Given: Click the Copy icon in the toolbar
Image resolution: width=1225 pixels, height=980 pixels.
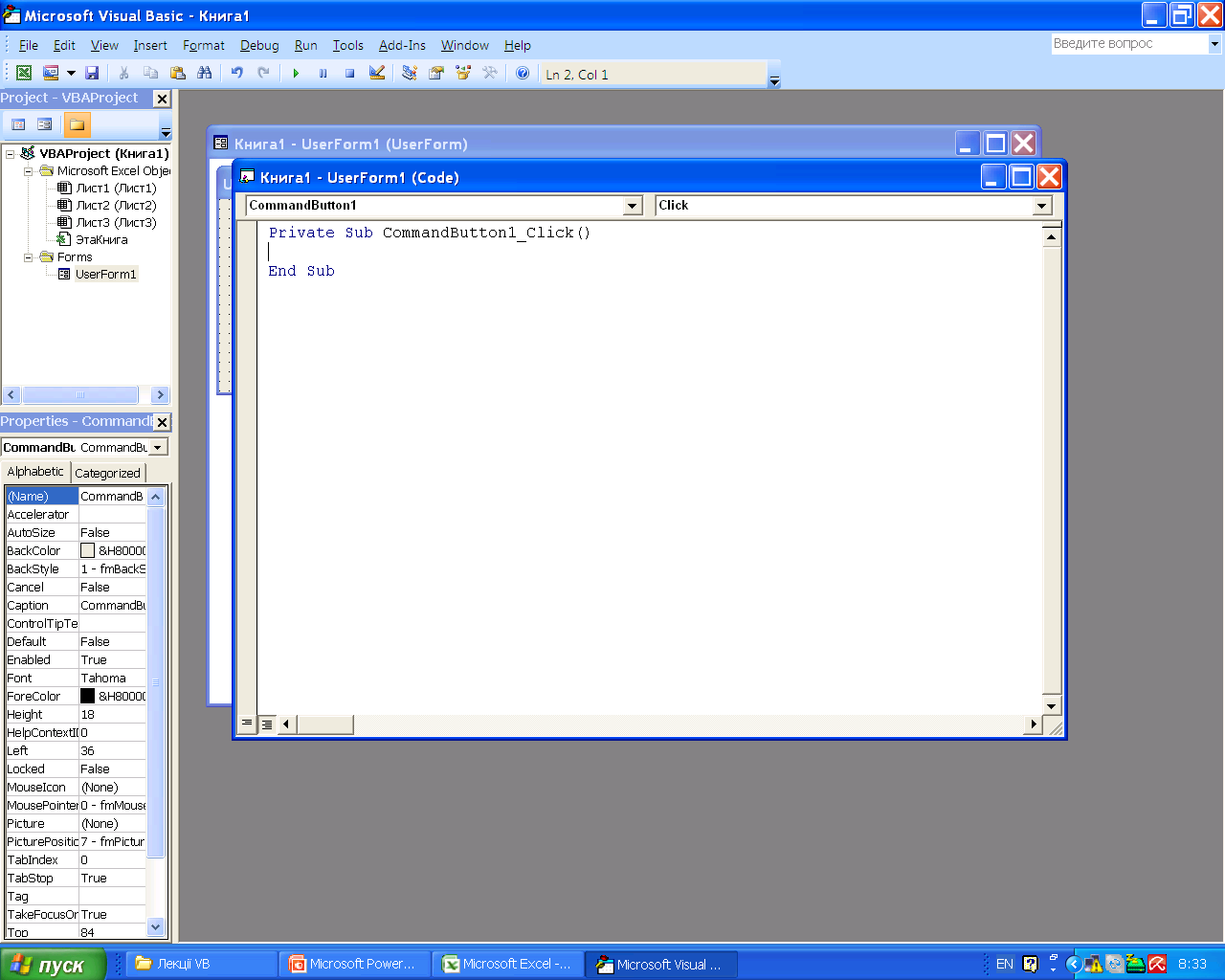Looking at the screenshot, I should point(150,73).
